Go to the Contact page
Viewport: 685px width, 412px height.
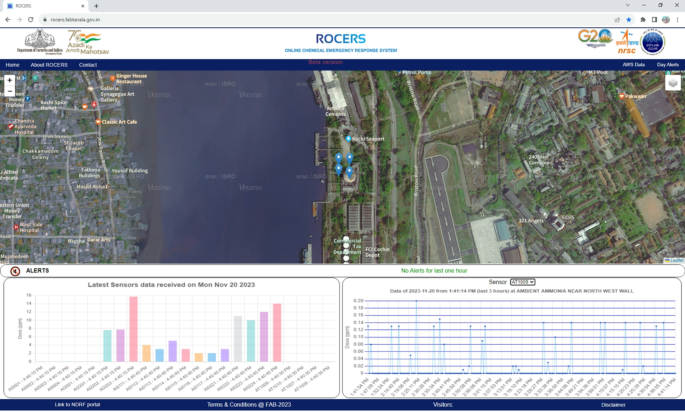click(88, 64)
